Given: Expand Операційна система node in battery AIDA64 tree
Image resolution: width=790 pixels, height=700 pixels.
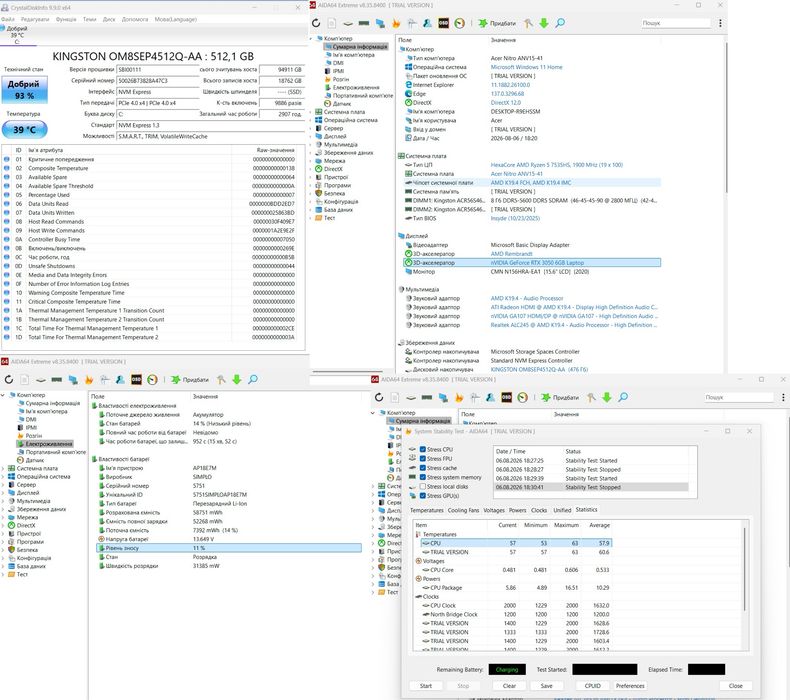Looking at the screenshot, I should point(4,476).
